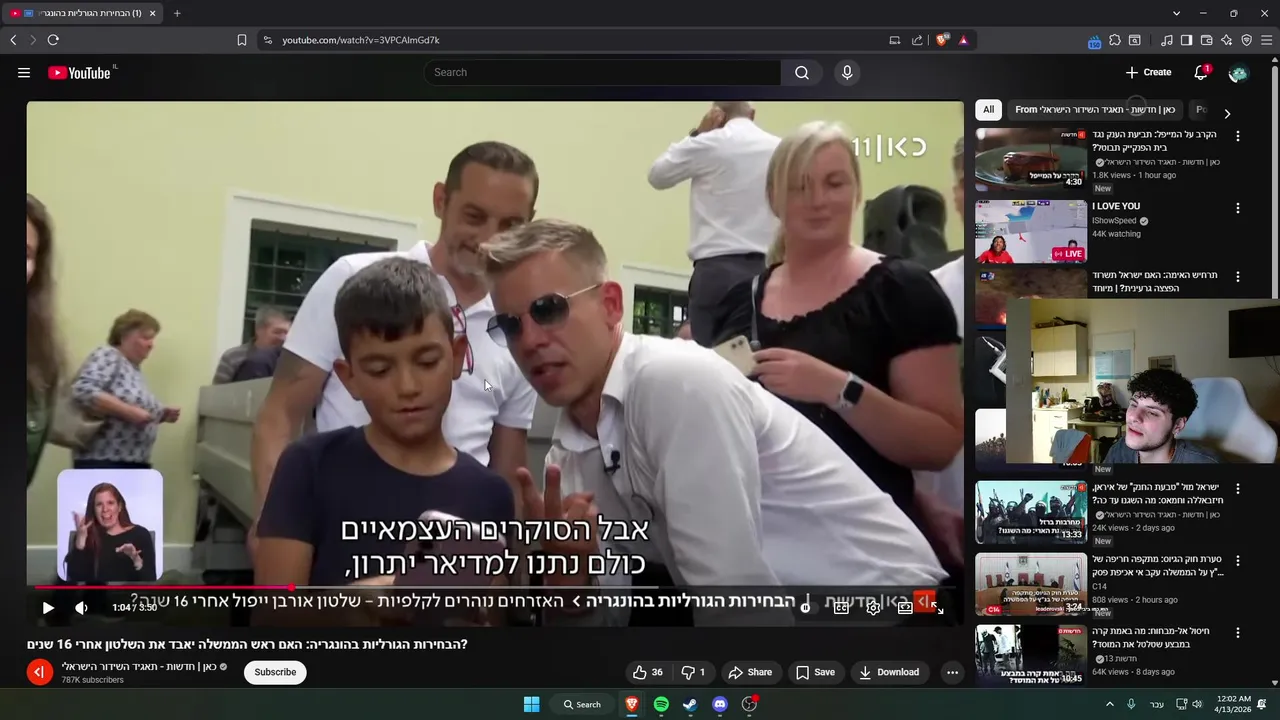Open the C14 channel name link
This screenshot has height=720, width=1280.
click(x=1099, y=586)
